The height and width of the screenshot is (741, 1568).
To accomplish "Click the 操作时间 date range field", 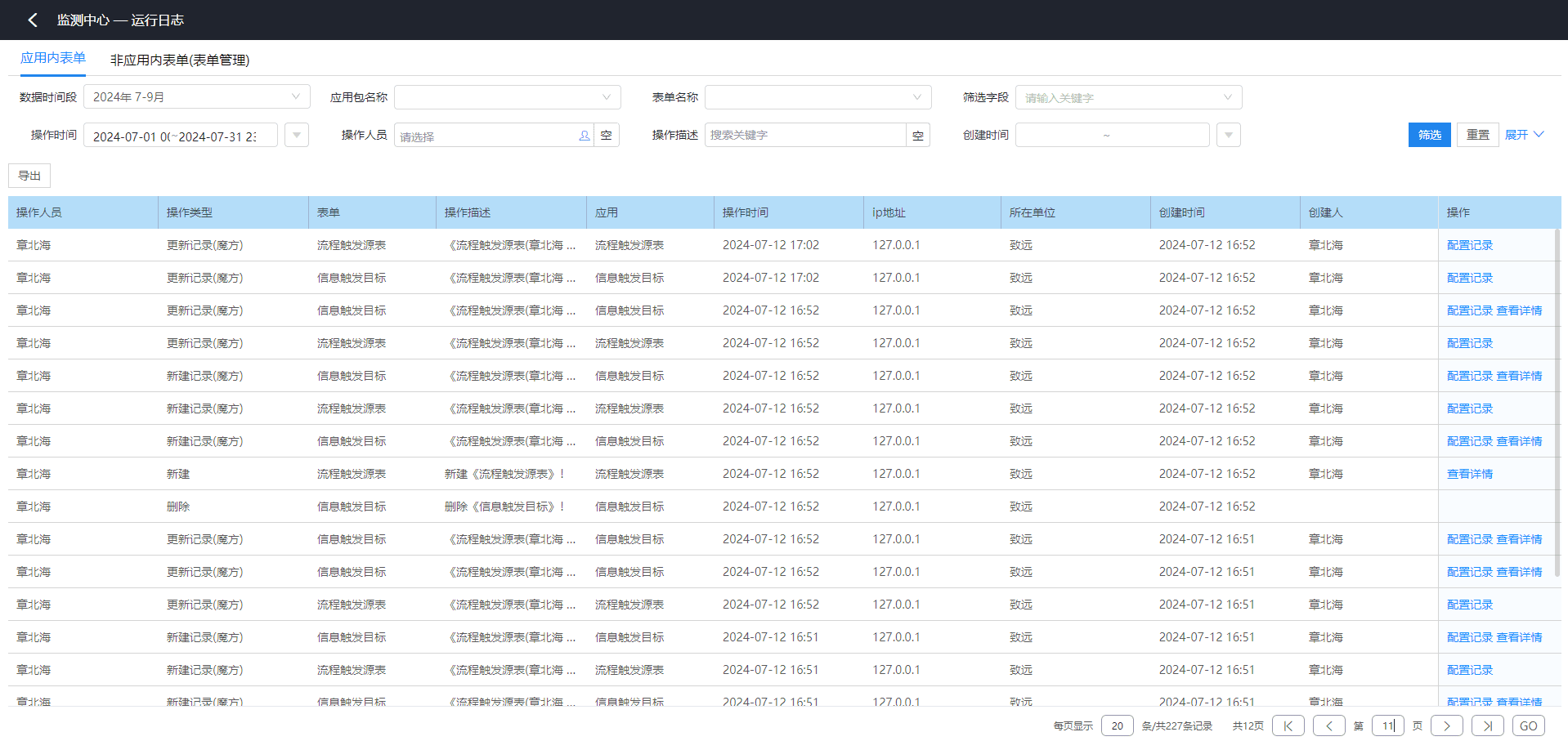I will (181, 135).
